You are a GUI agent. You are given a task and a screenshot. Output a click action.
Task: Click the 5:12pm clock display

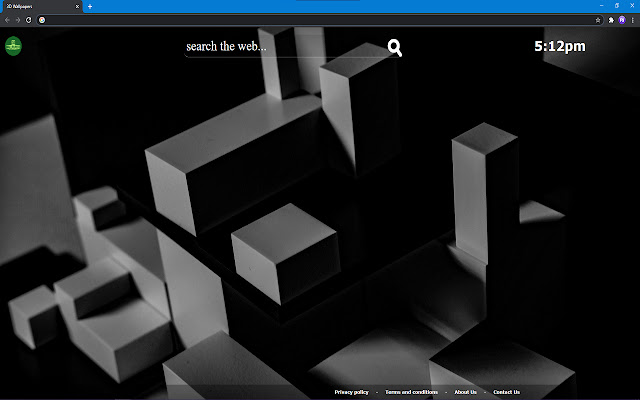(x=560, y=46)
